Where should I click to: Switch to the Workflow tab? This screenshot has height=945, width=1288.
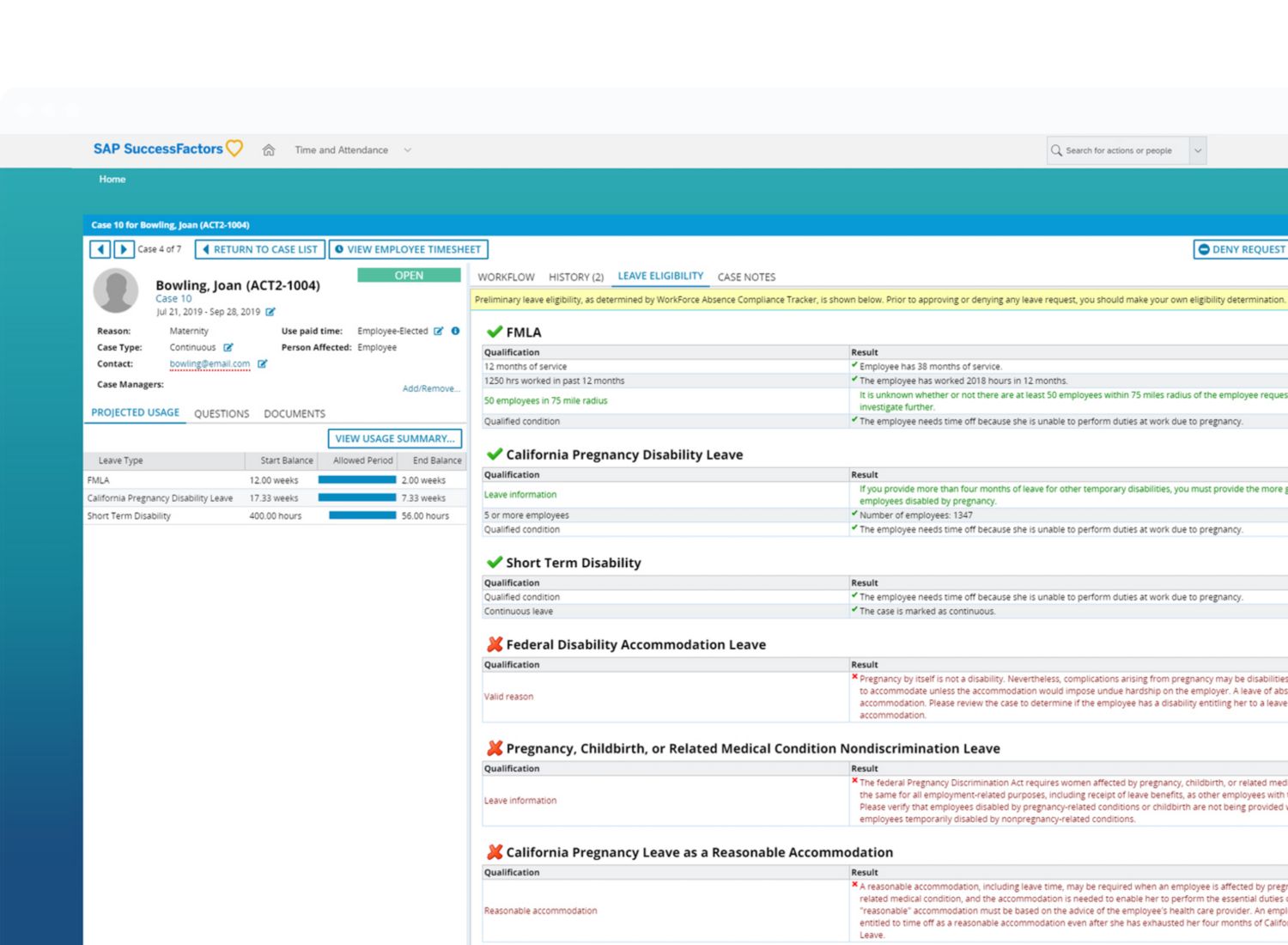(x=506, y=277)
